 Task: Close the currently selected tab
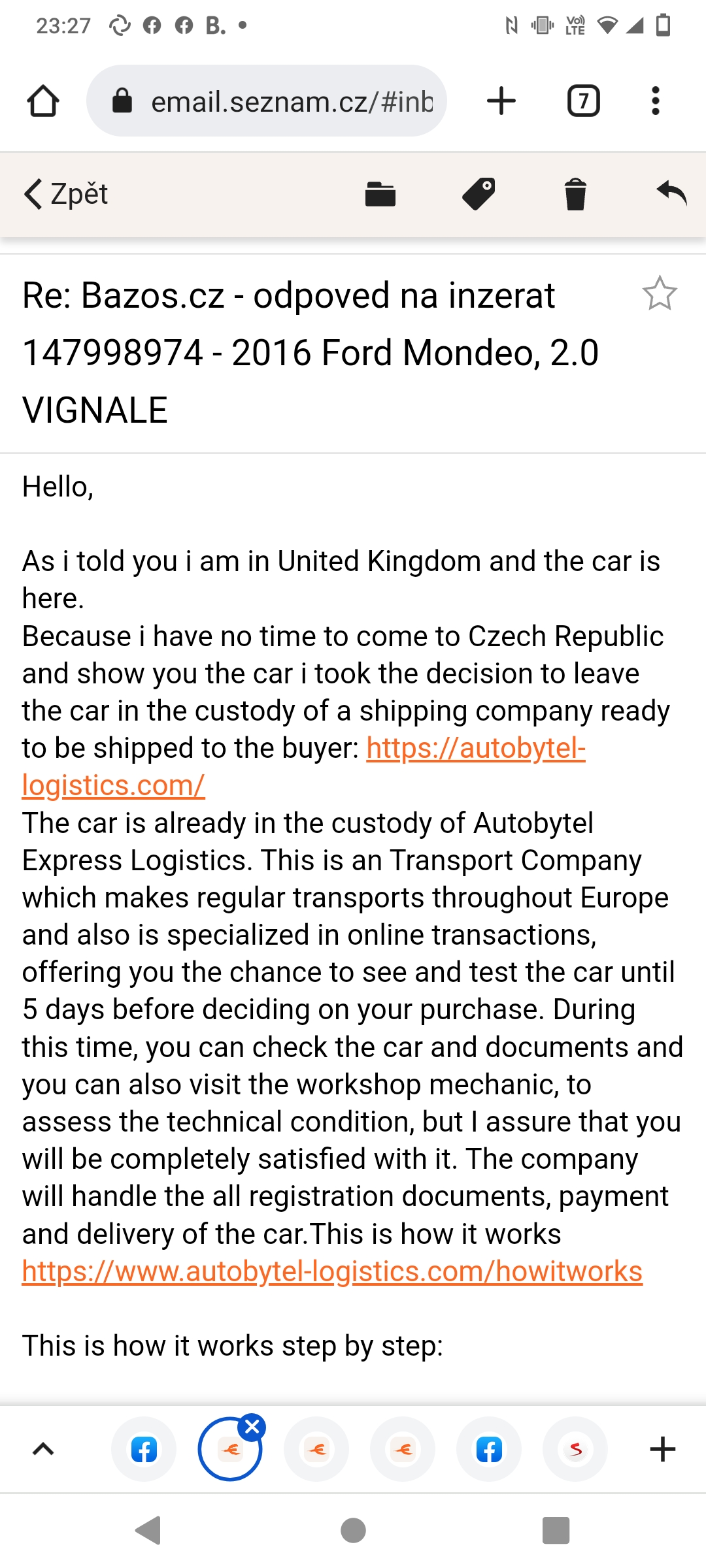click(252, 1427)
